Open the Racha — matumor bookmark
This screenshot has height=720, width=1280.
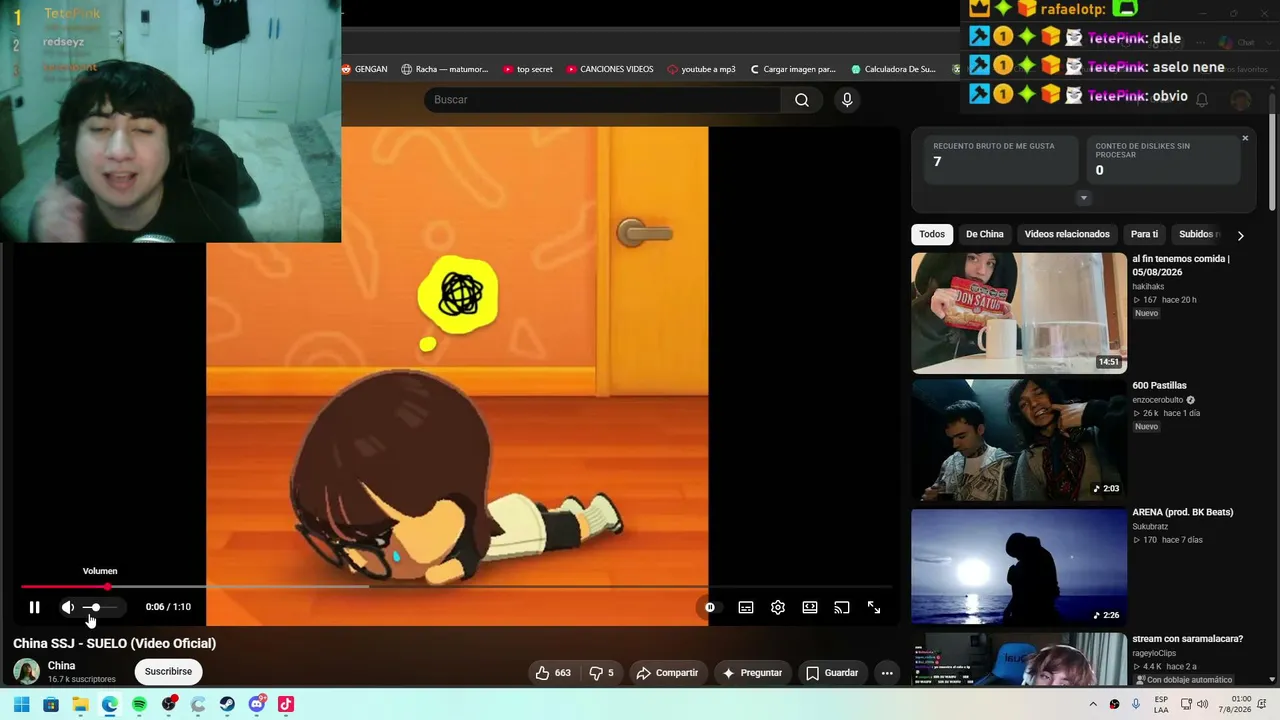[x=445, y=69]
